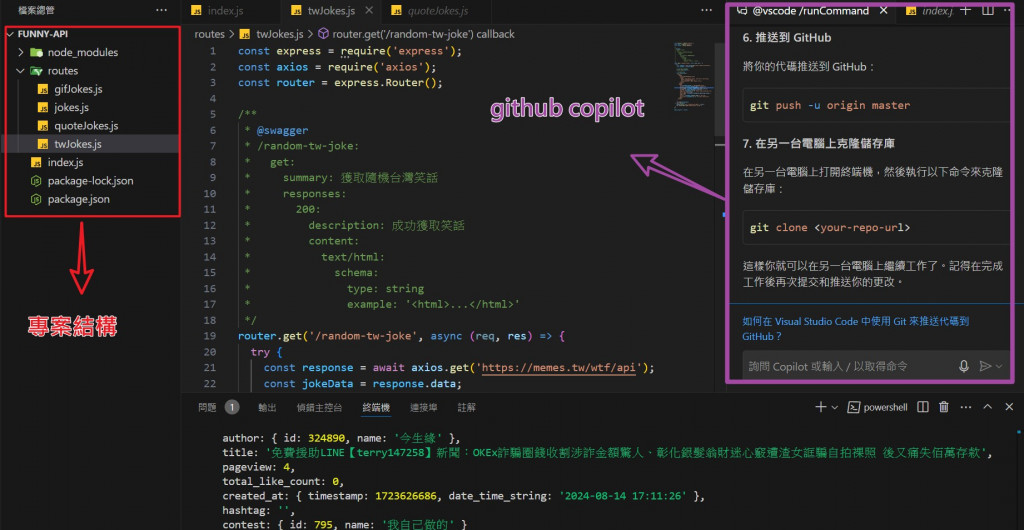
Task: Open the 註解 (Comments) panel tab
Action: coord(466,407)
